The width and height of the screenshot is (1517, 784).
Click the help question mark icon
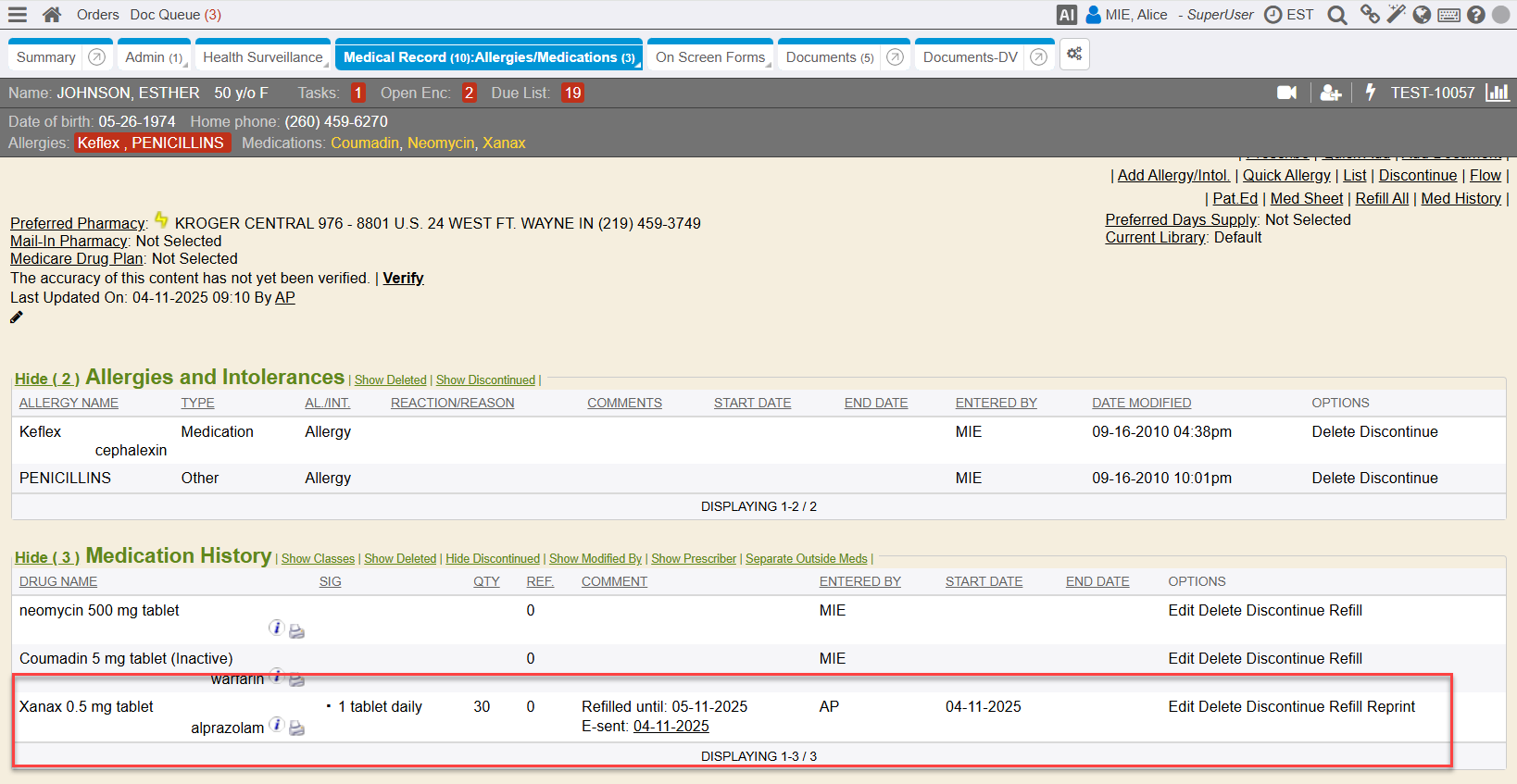click(x=1476, y=15)
